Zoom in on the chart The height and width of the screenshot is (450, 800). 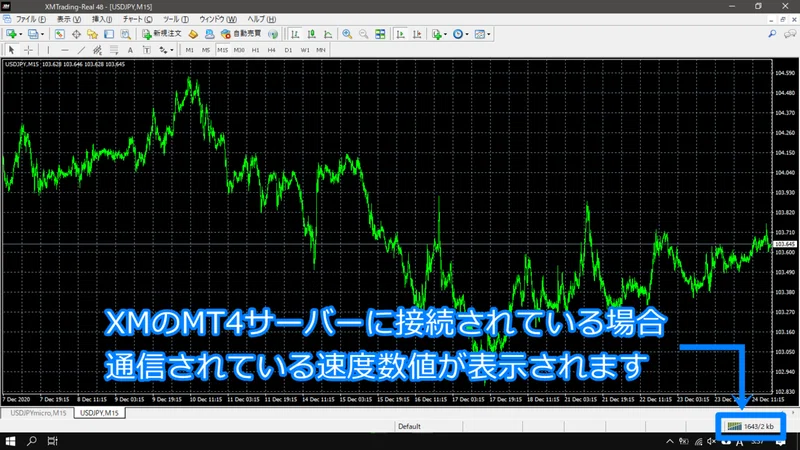[347, 34]
